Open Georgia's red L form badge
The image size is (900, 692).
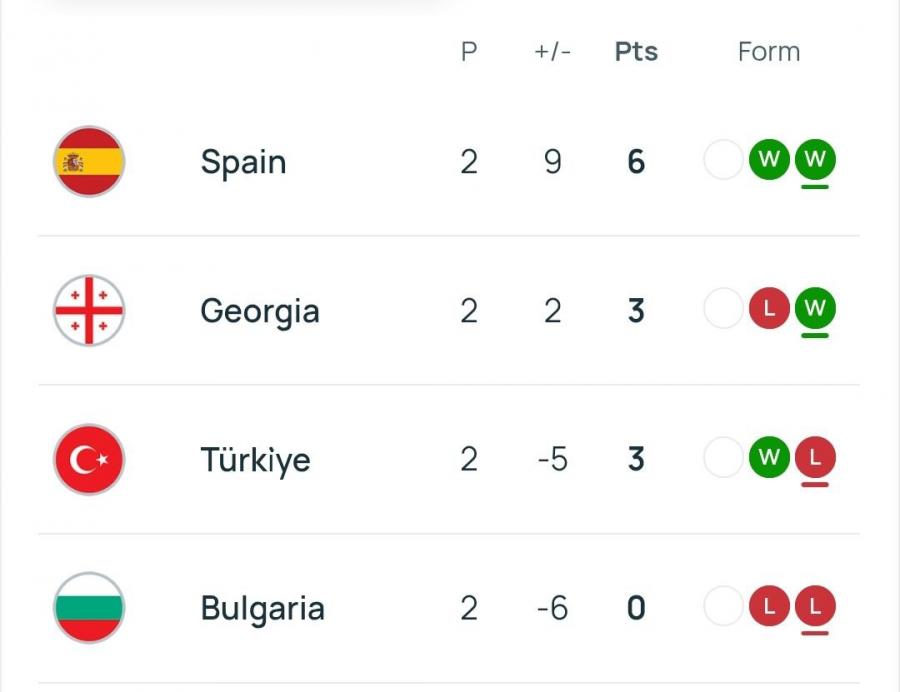[x=769, y=308]
